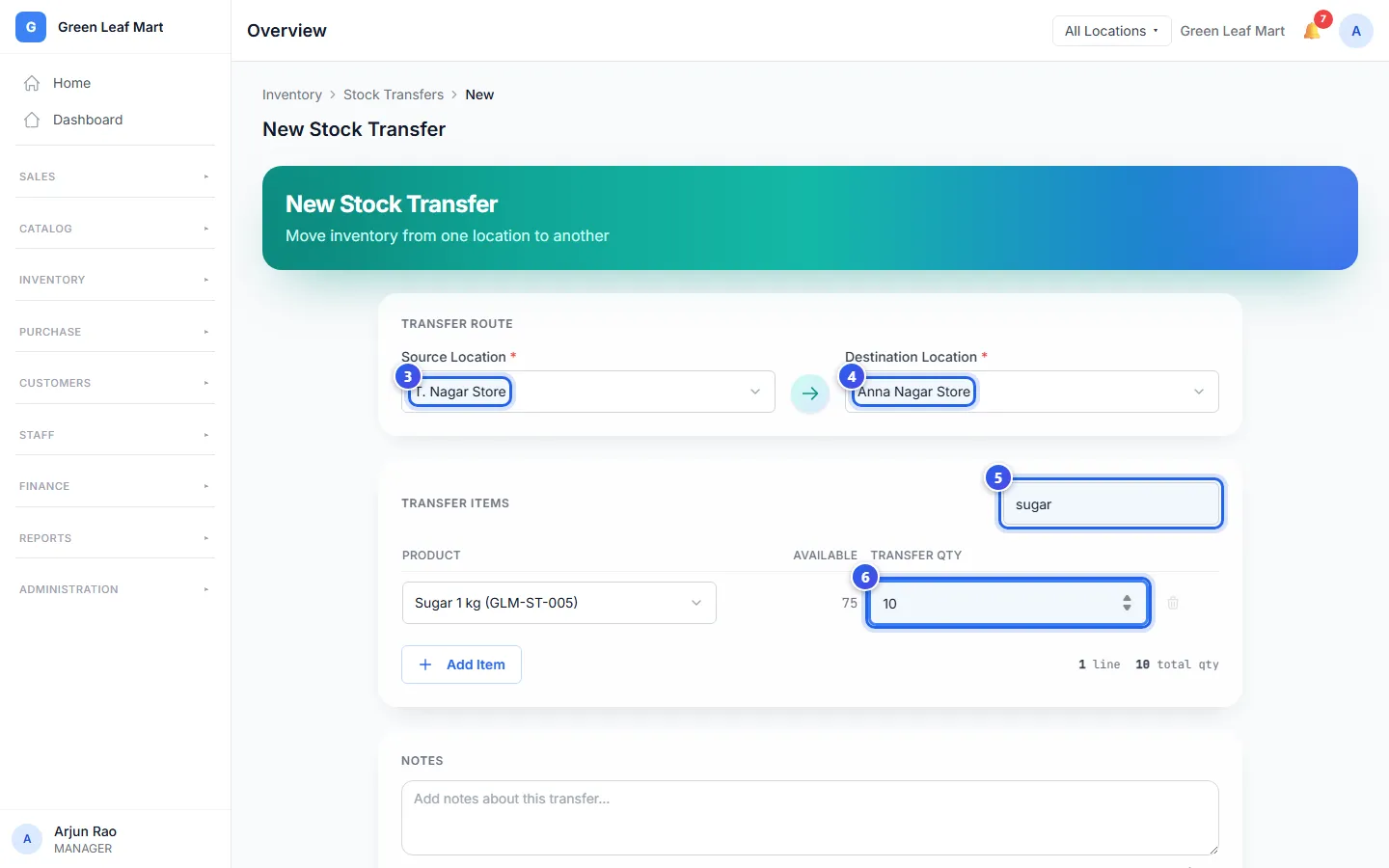Click the New breadcrumb item
Screen dimensions: 1389x868
(x=479, y=95)
